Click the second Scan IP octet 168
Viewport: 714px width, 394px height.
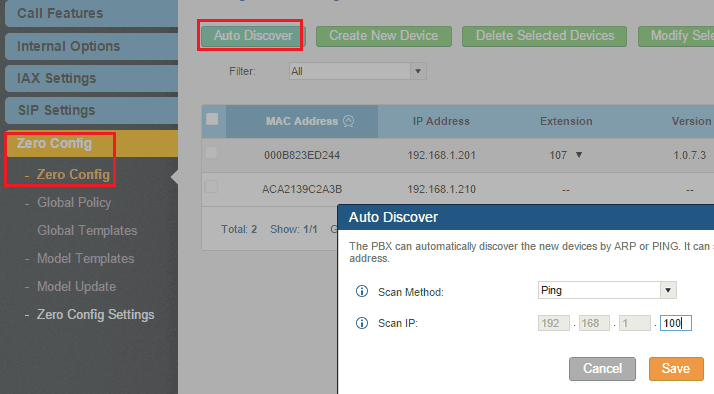tap(594, 323)
